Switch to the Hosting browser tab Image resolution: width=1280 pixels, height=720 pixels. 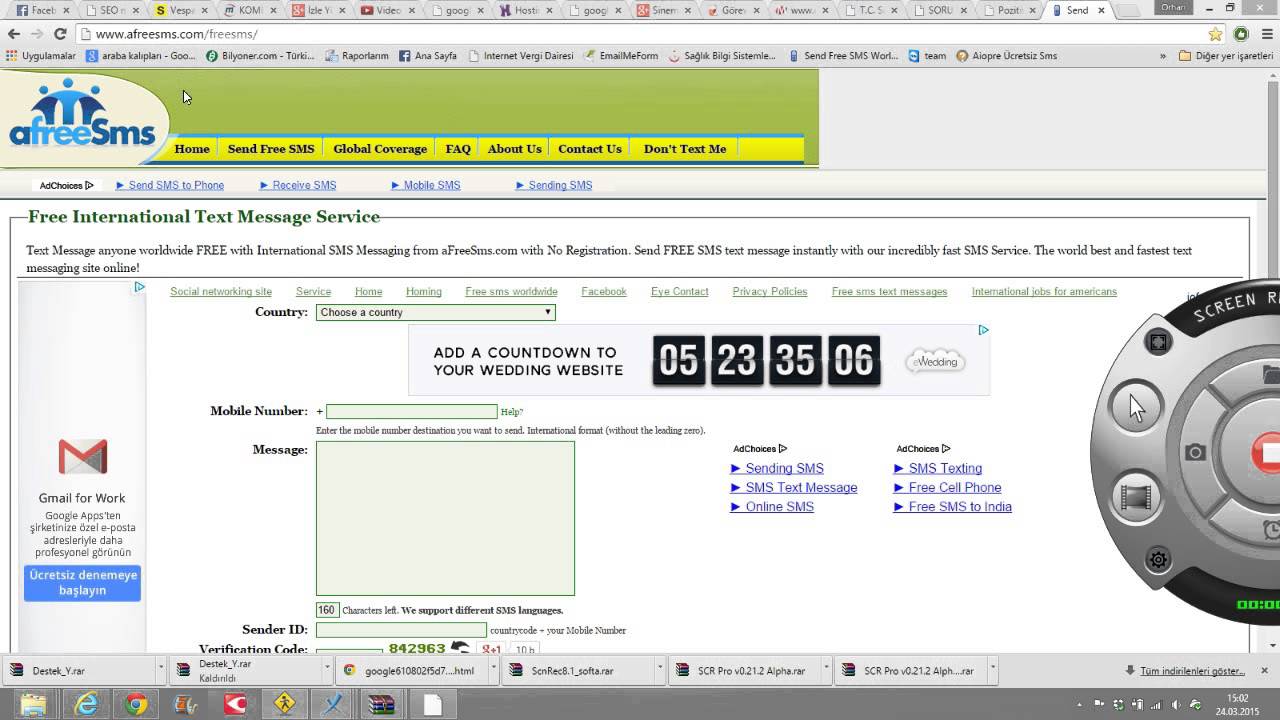coord(521,10)
